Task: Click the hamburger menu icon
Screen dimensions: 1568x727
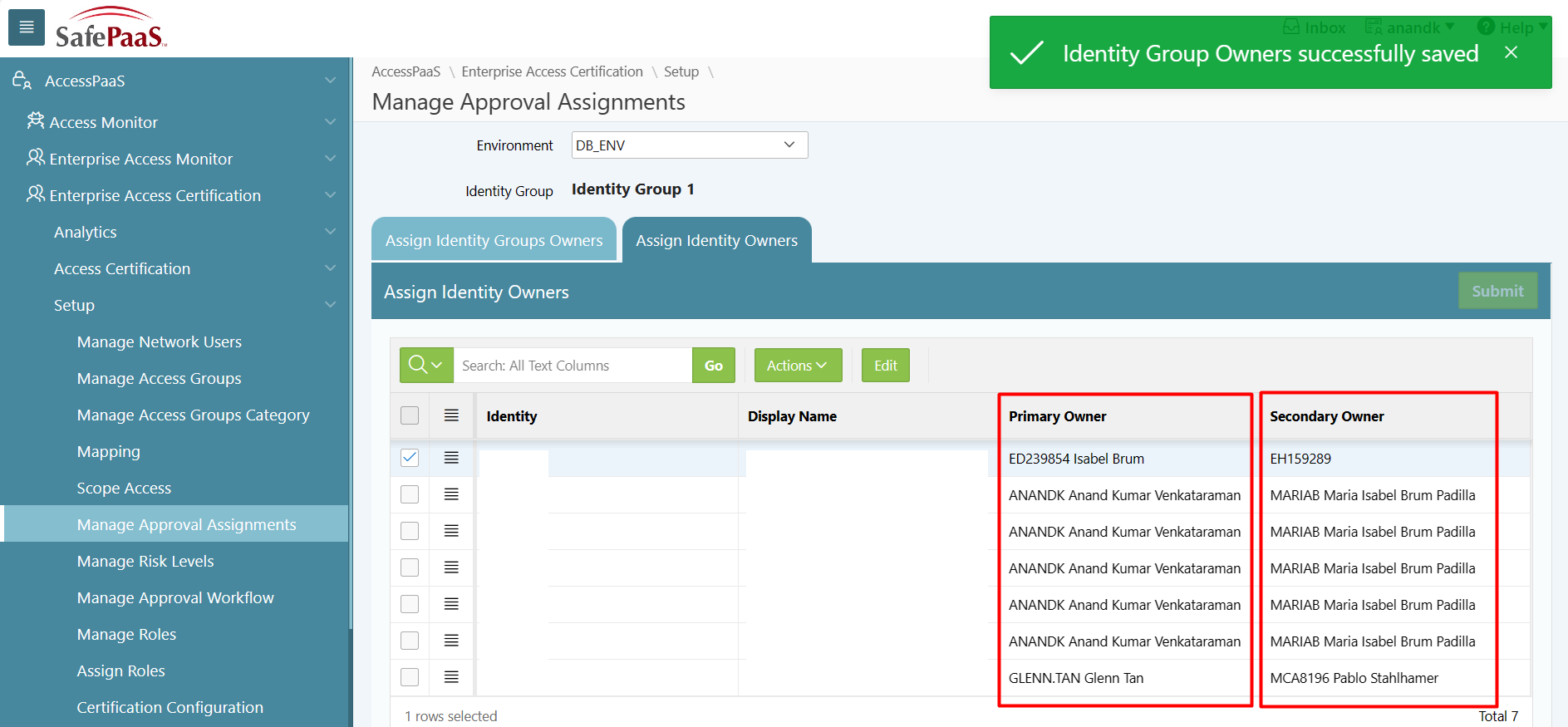Action: tap(27, 27)
